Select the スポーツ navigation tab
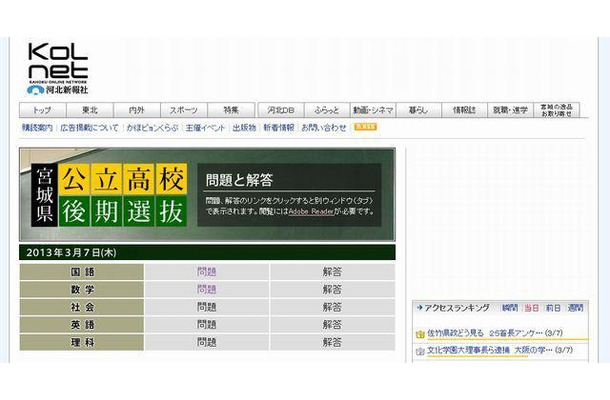The width and height of the screenshot is (610, 400). point(184,110)
